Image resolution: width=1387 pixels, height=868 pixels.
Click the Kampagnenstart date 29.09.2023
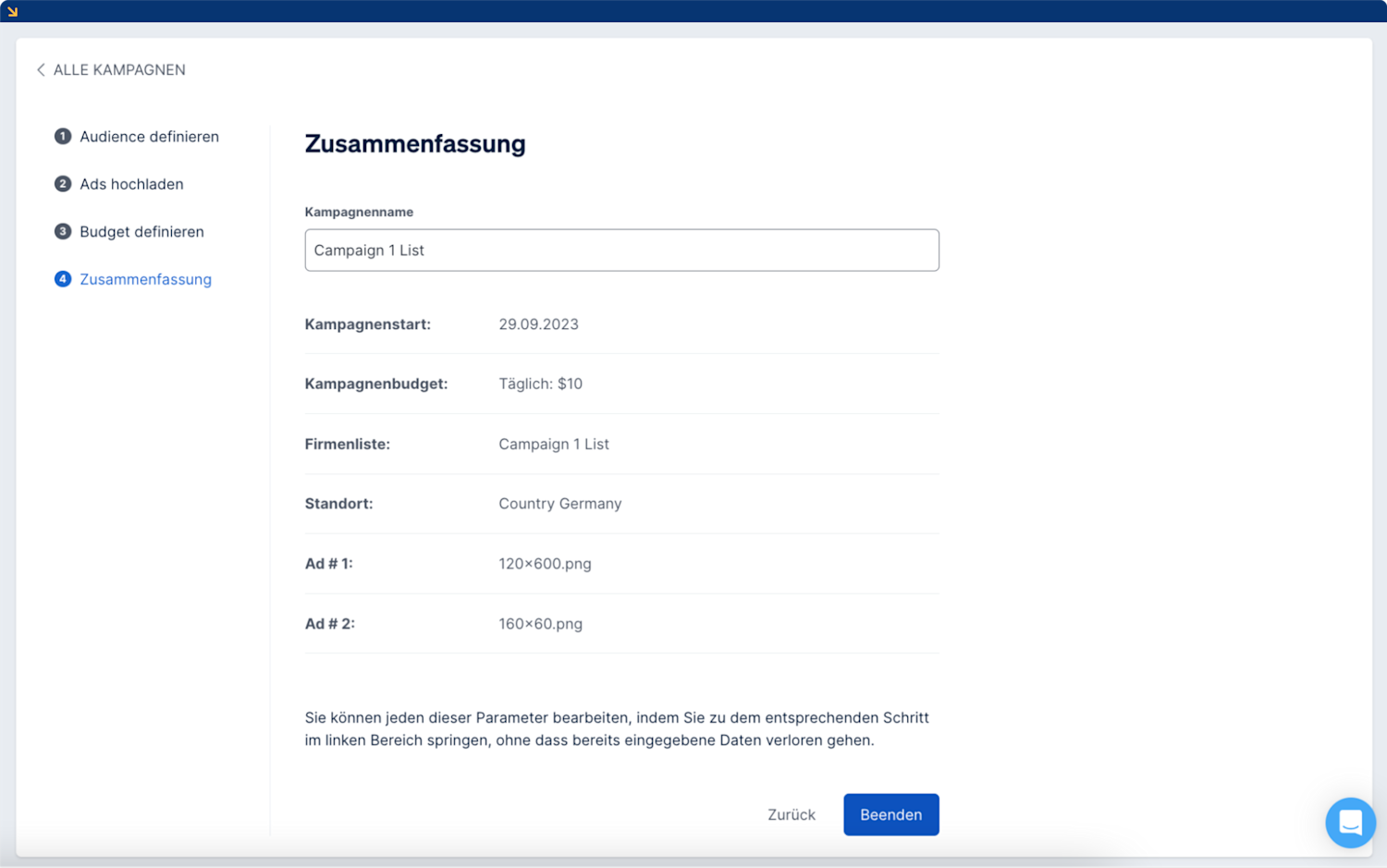[x=538, y=324]
